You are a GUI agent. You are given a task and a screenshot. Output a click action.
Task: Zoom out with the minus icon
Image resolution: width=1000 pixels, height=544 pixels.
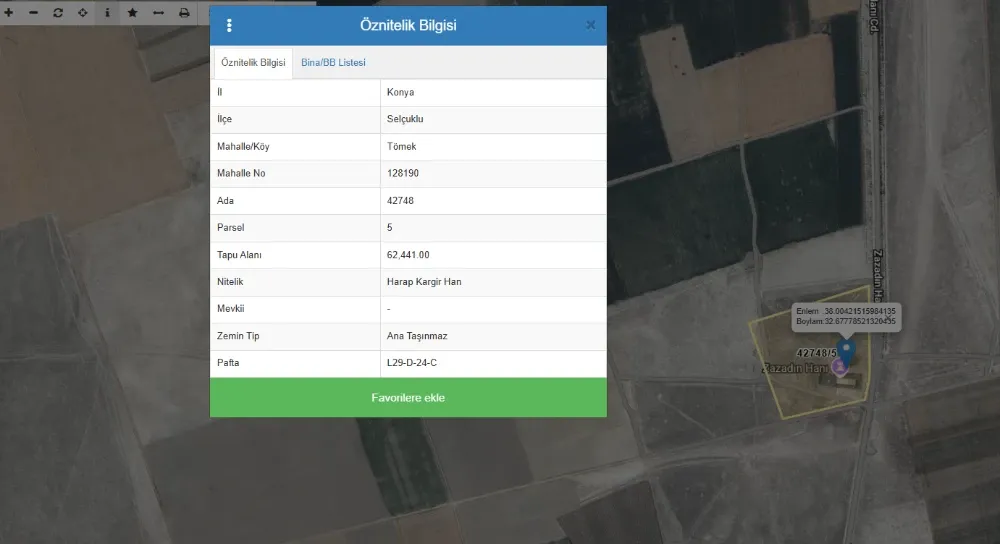pyautogui.click(x=34, y=13)
